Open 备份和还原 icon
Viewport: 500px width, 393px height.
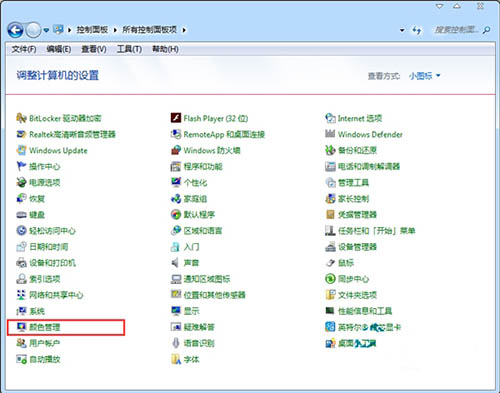tap(330, 150)
